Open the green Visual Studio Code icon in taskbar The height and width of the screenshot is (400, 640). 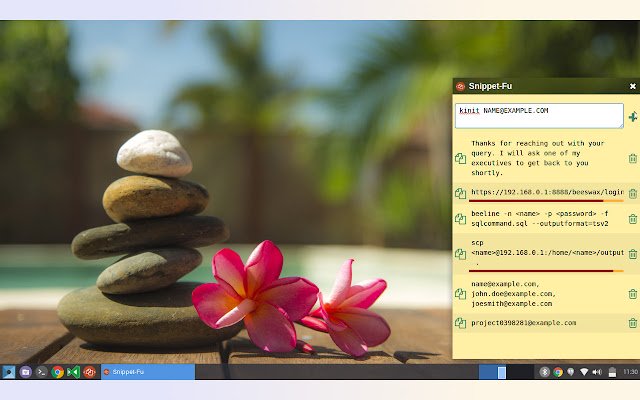pyautogui.click(x=73, y=372)
